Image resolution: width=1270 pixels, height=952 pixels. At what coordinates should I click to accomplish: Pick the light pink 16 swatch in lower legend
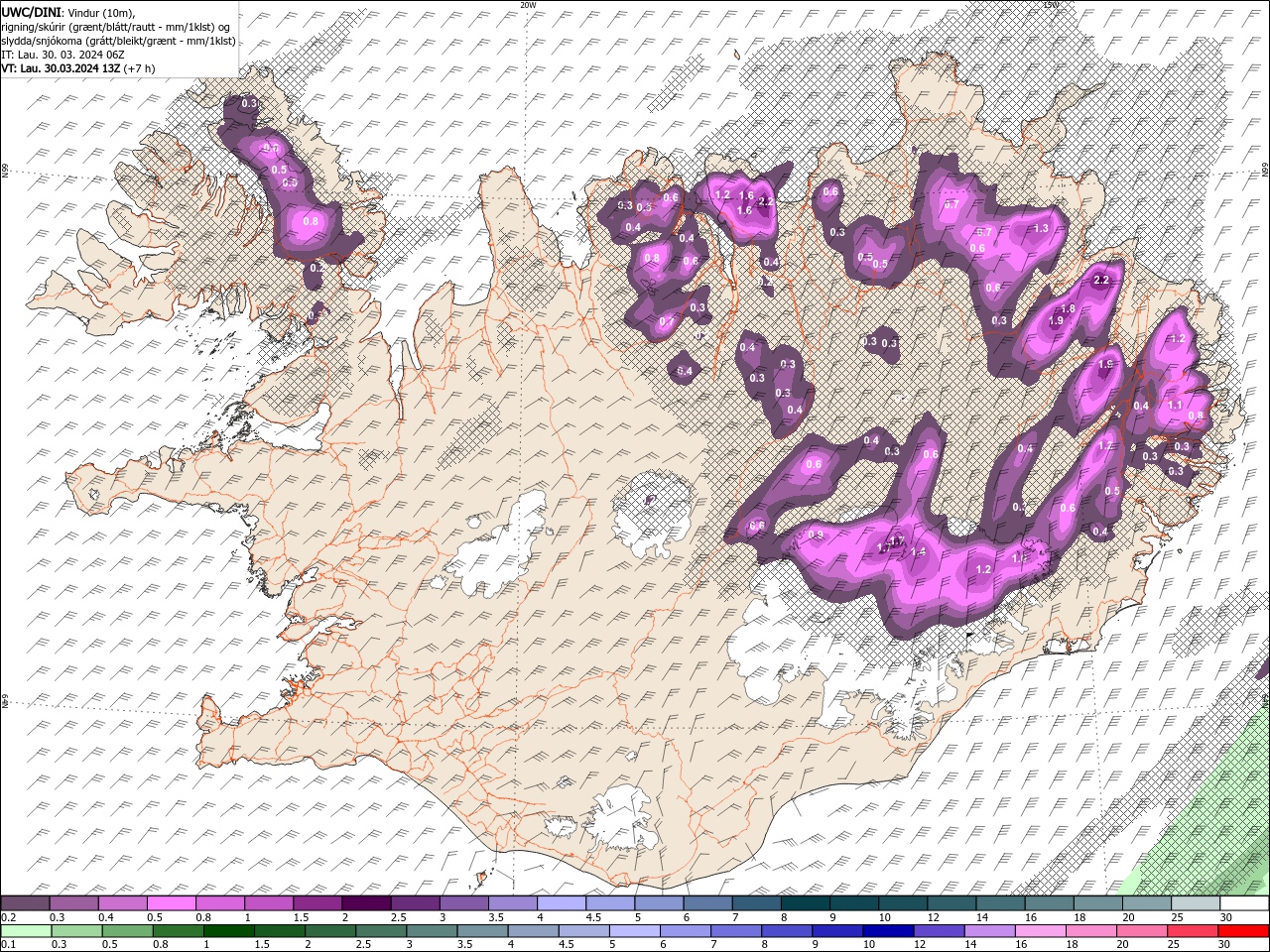click(1040, 931)
